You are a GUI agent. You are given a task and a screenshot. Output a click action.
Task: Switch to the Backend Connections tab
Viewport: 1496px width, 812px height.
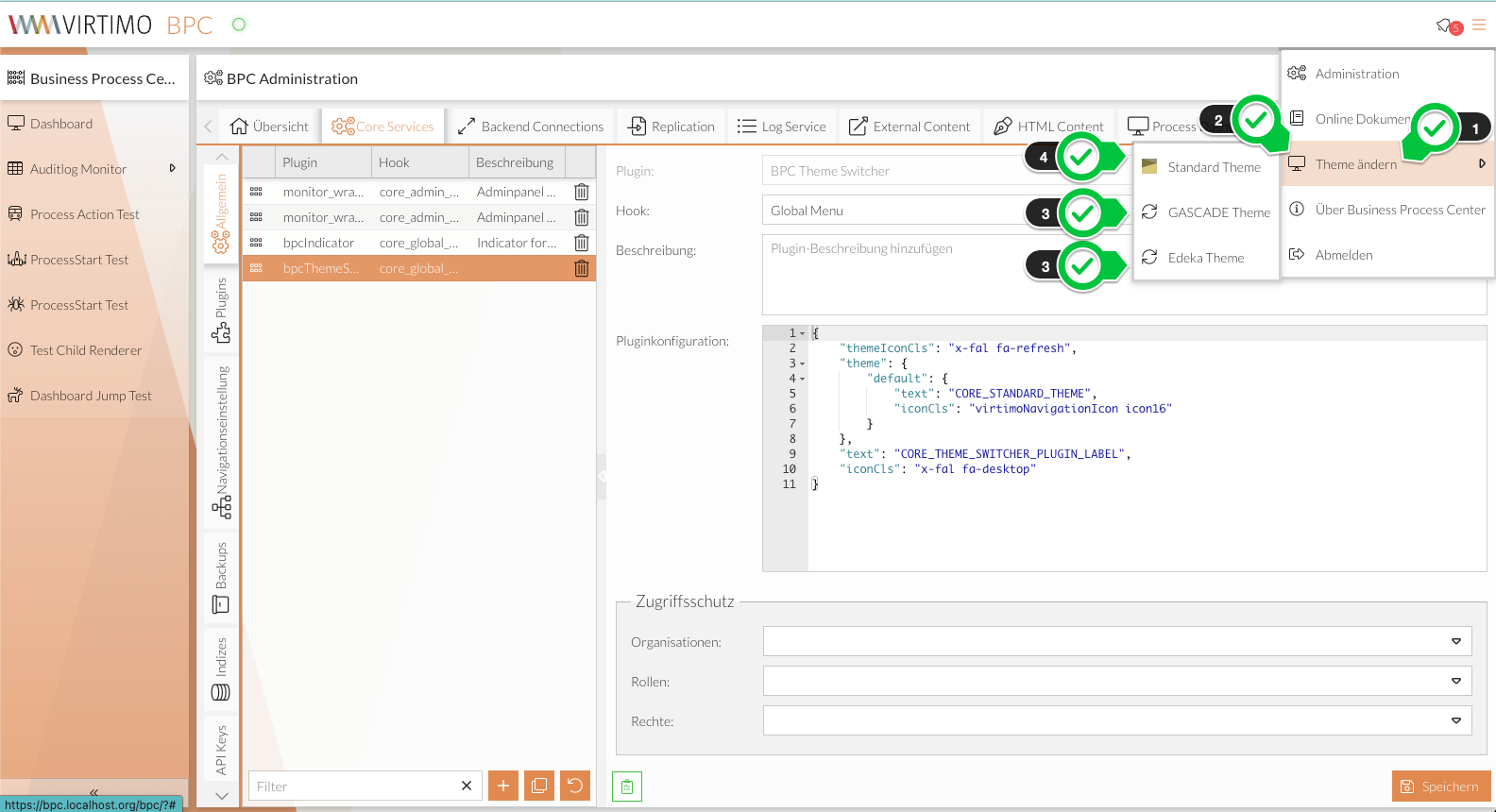(x=531, y=127)
